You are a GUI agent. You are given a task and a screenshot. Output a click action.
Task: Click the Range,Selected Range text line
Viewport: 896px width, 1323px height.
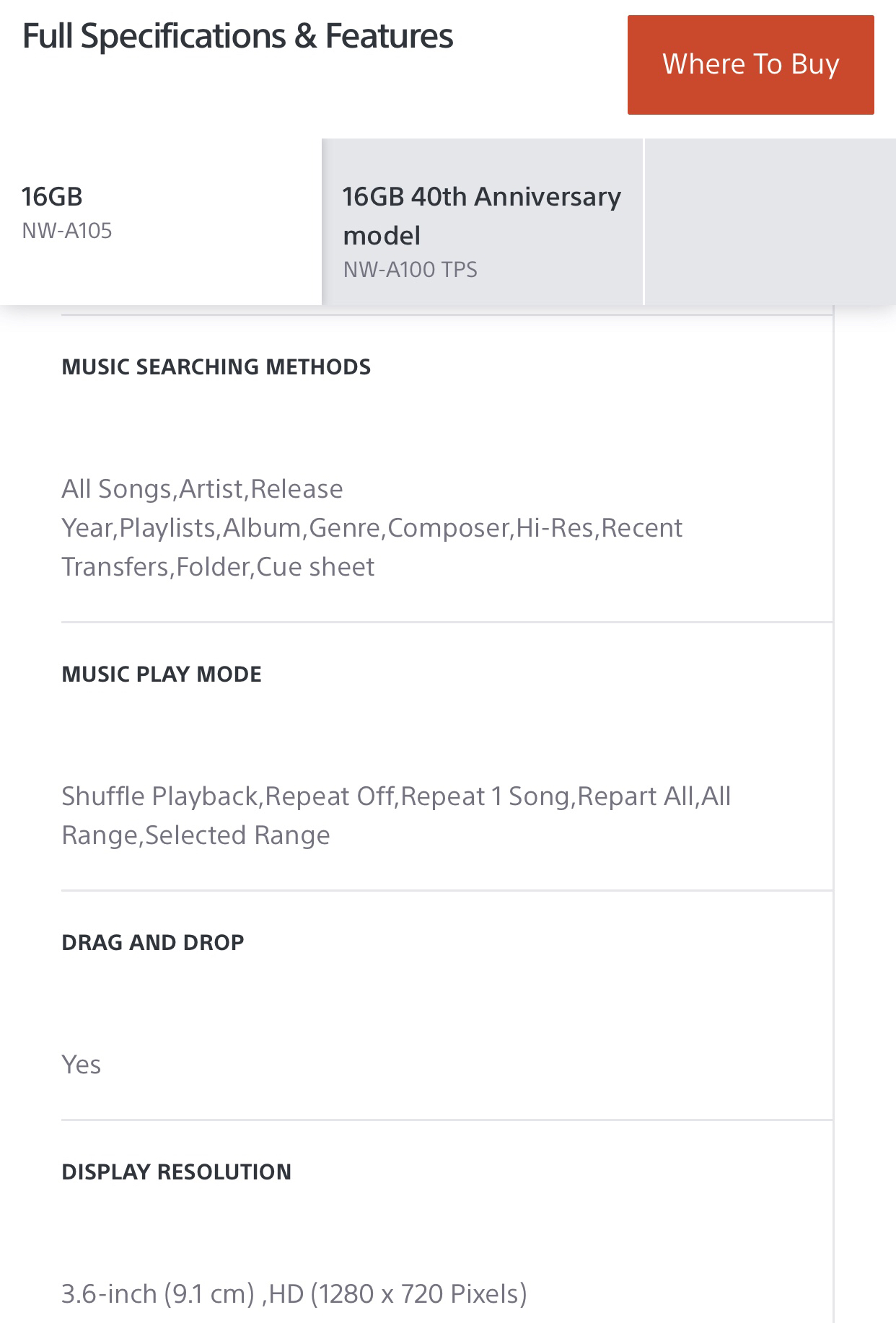196,835
